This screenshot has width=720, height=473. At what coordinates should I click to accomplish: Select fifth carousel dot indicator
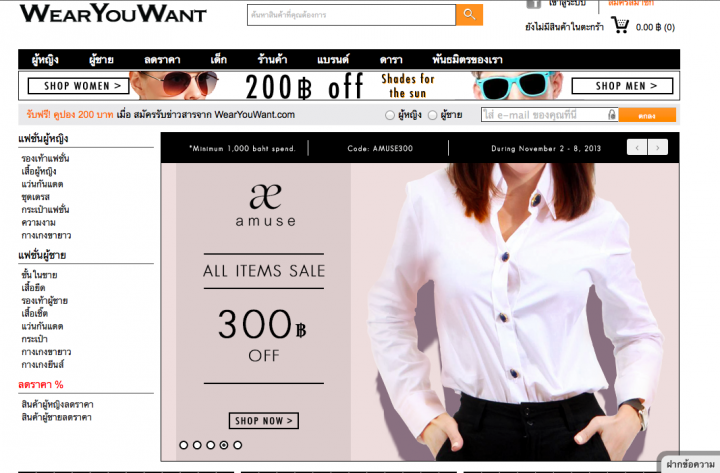click(237, 445)
